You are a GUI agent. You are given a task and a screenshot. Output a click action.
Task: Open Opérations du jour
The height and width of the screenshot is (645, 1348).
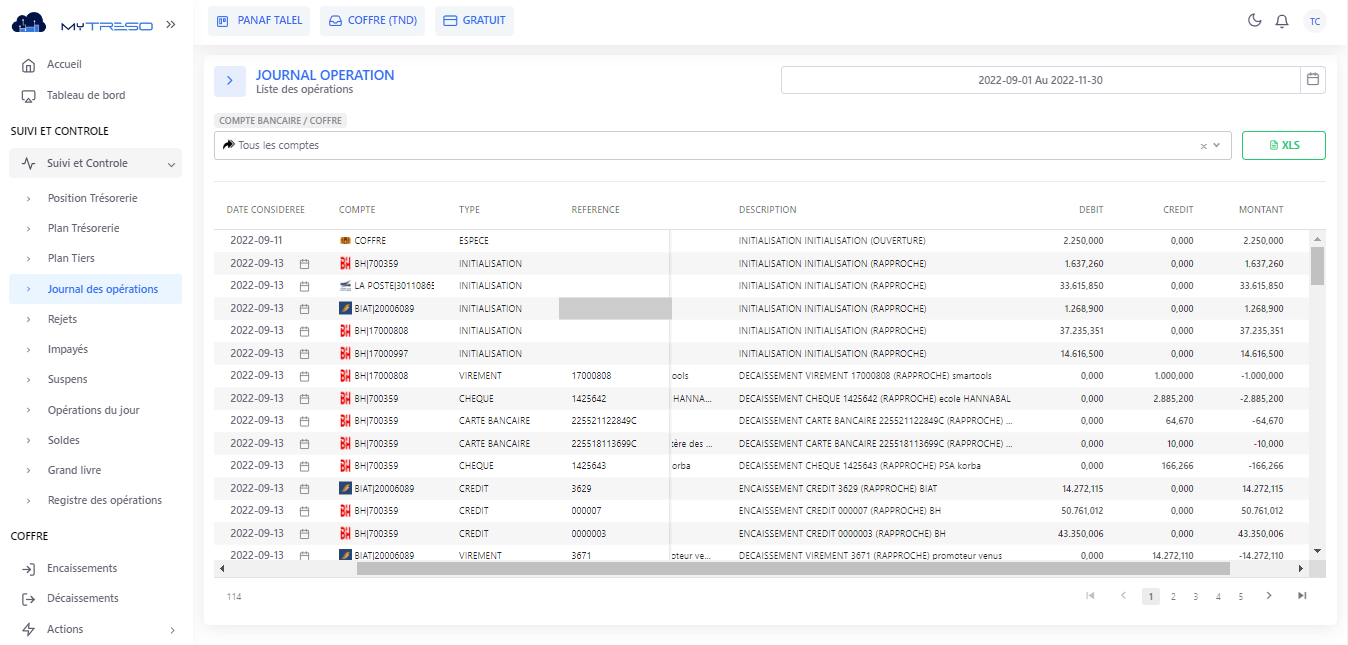pyautogui.click(x=94, y=410)
